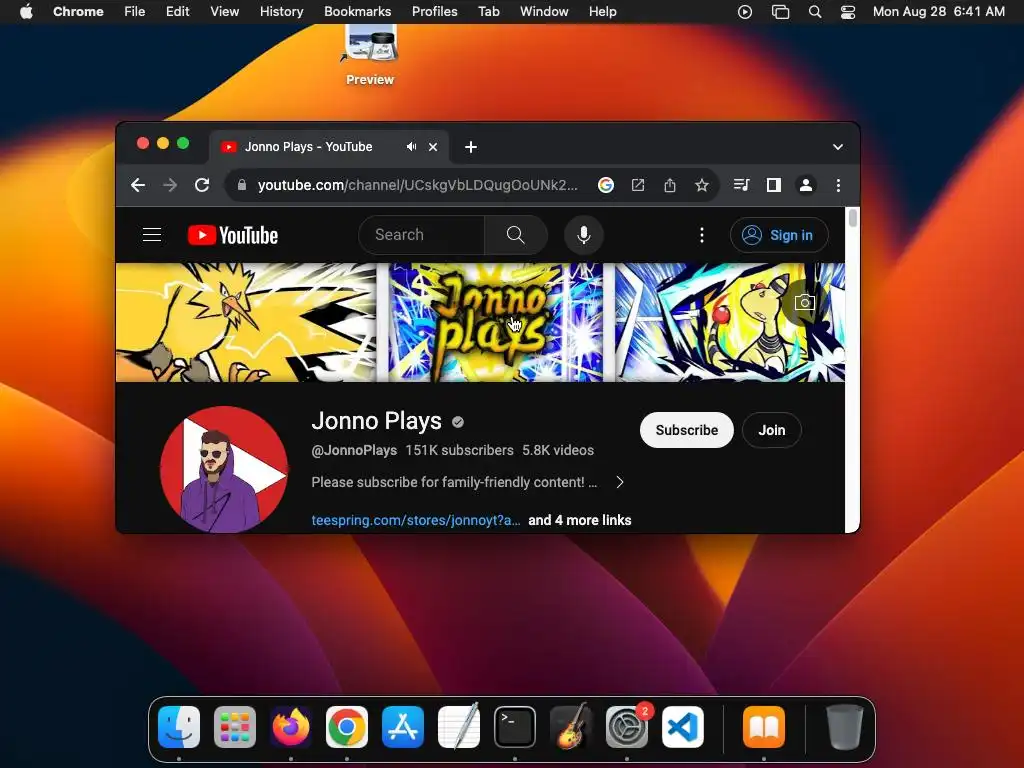Click the Google icon in the address bar

(x=606, y=185)
